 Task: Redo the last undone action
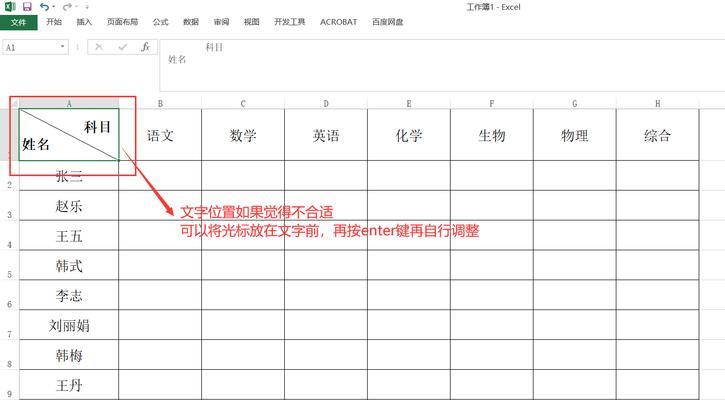click(x=67, y=6)
